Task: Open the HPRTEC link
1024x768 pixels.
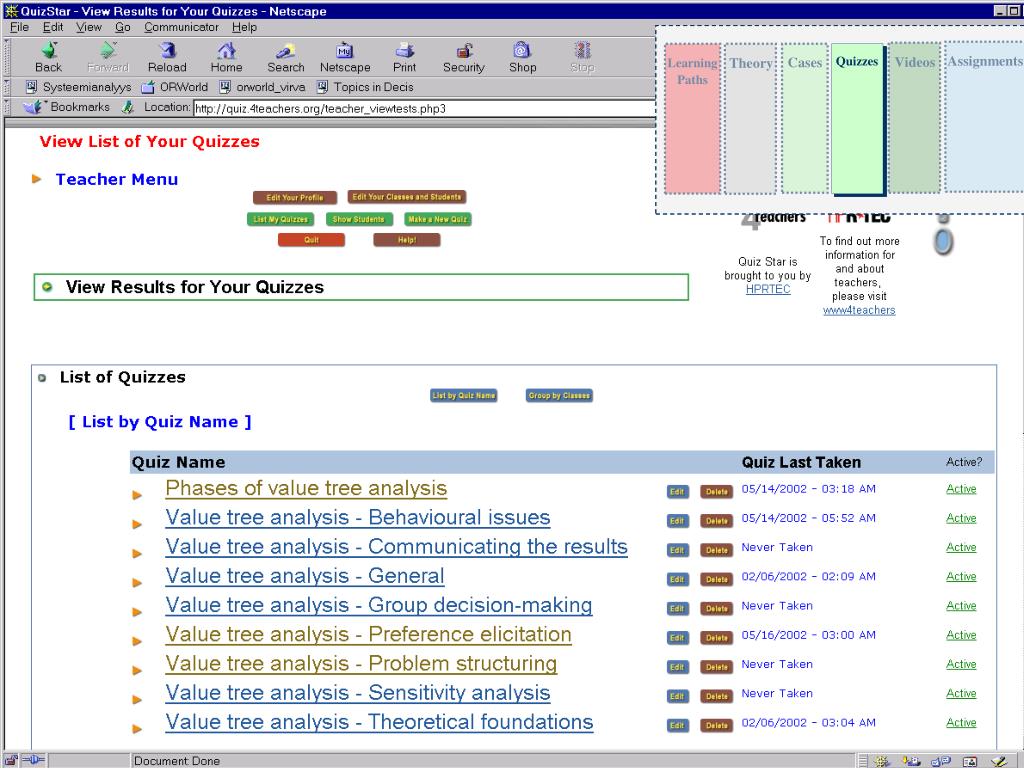Action: coord(768,289)
